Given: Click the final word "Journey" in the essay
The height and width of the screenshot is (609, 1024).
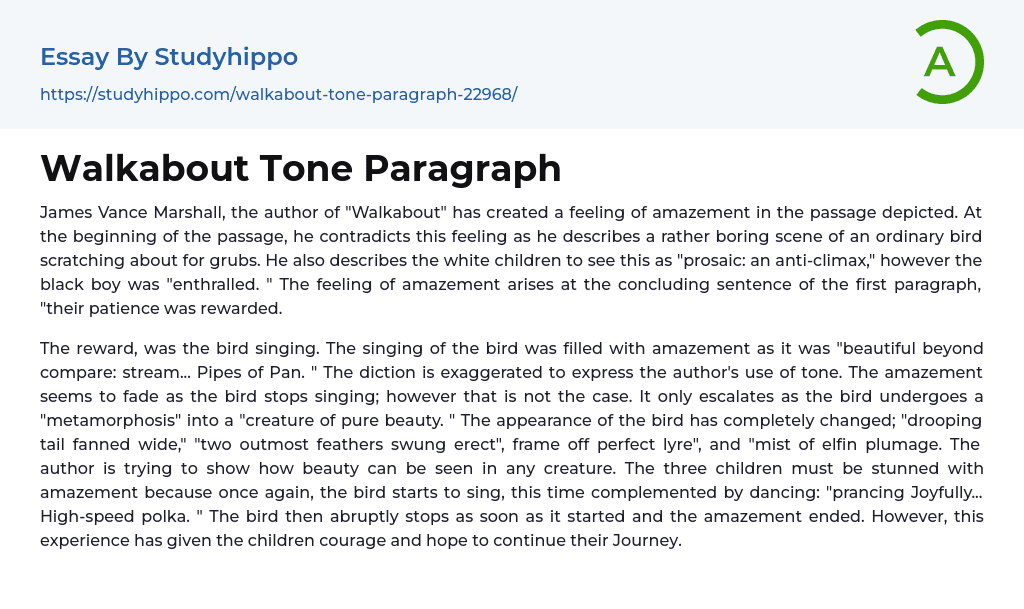Looking at the screenshot, I should (x=650, y=540).
